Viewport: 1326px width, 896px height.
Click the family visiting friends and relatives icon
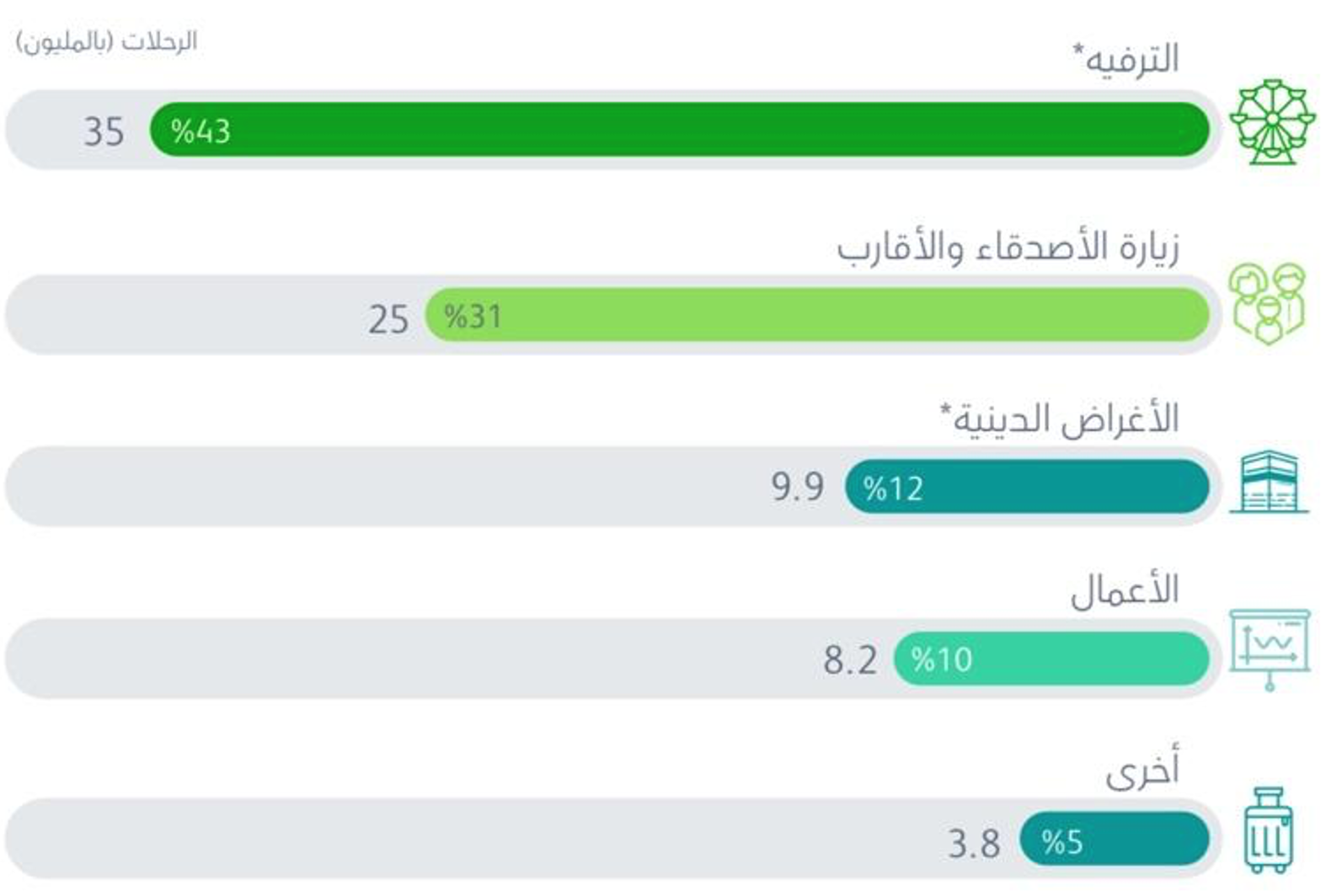1266,303
